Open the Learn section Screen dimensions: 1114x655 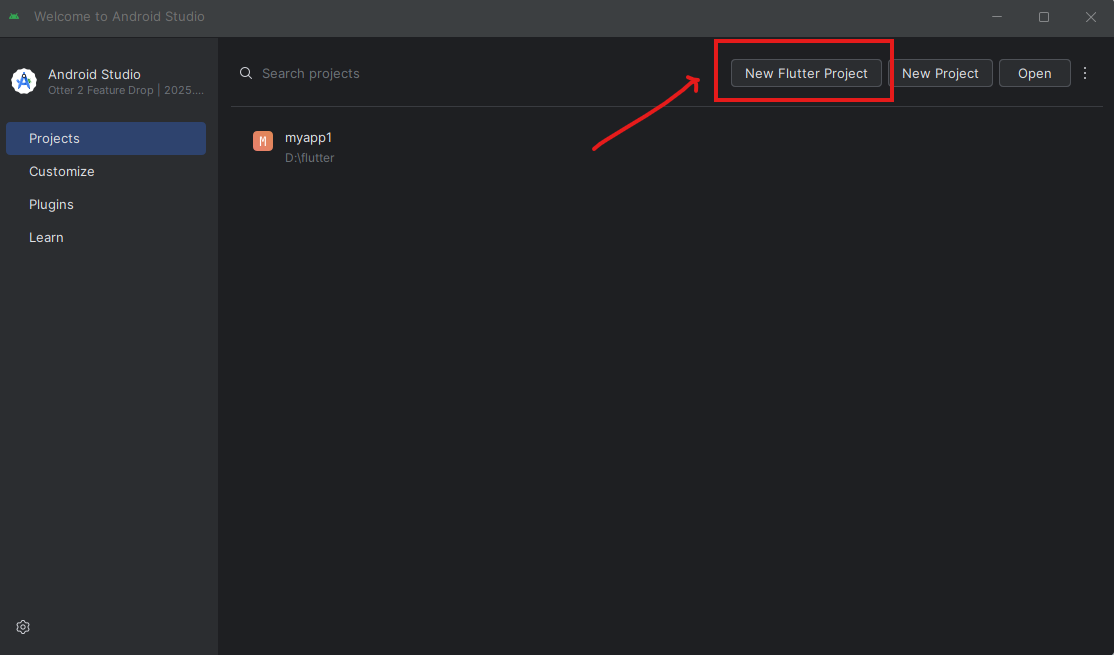coord(46,238)
